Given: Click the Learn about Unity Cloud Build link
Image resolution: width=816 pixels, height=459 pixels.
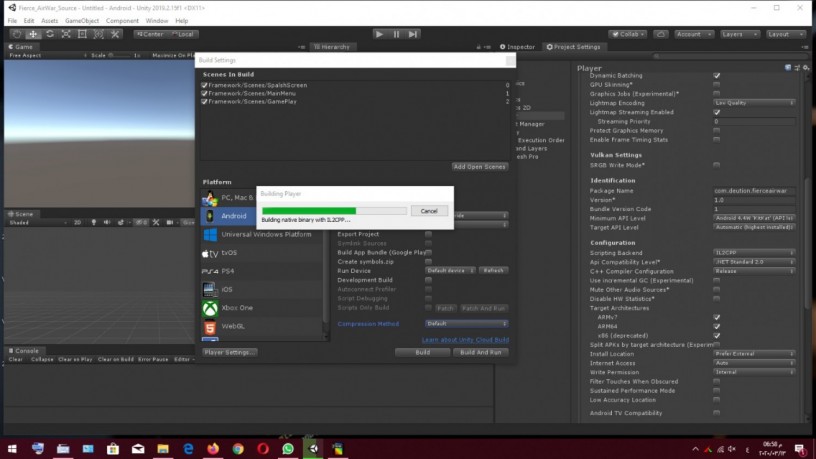Looking at the screenshot, I should (x=467, y=340).
